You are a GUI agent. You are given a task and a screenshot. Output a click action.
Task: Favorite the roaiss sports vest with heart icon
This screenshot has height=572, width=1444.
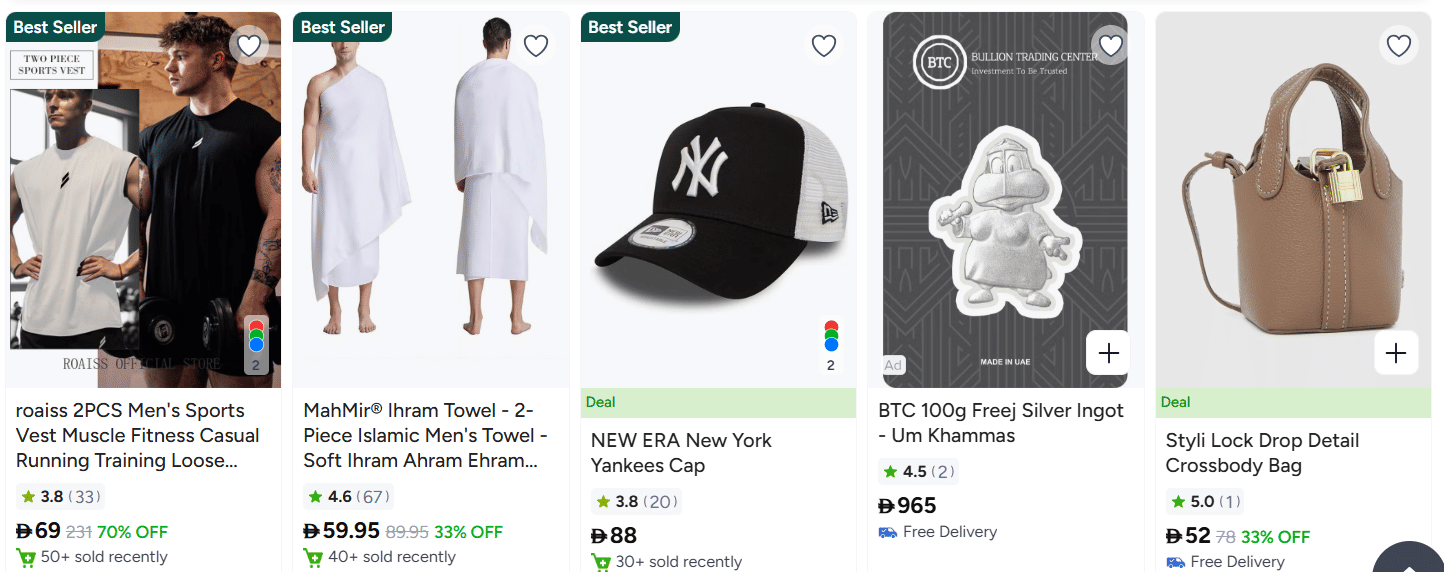point(249,45)
